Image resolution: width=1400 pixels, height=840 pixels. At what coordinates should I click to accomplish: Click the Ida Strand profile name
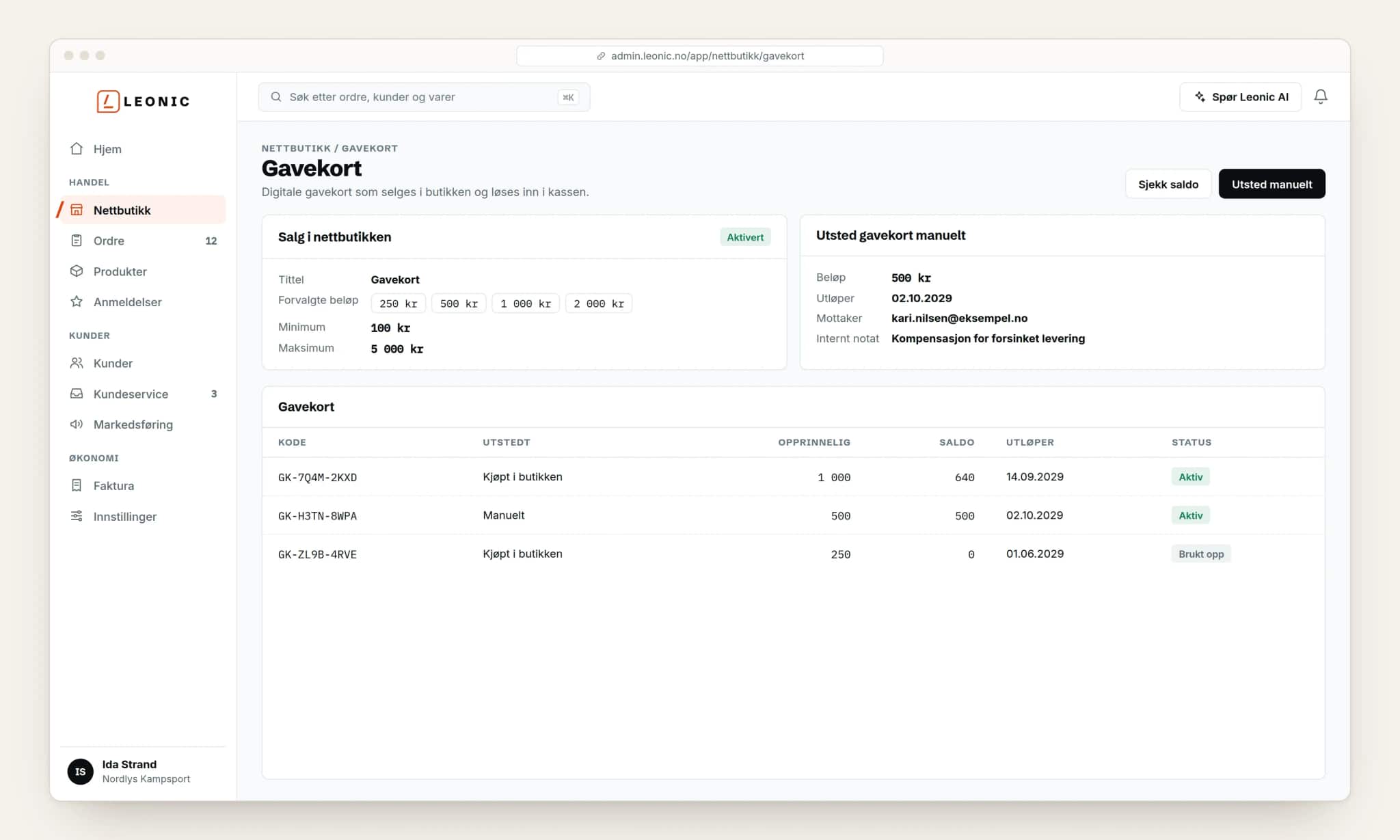click(x=129, y=764)
